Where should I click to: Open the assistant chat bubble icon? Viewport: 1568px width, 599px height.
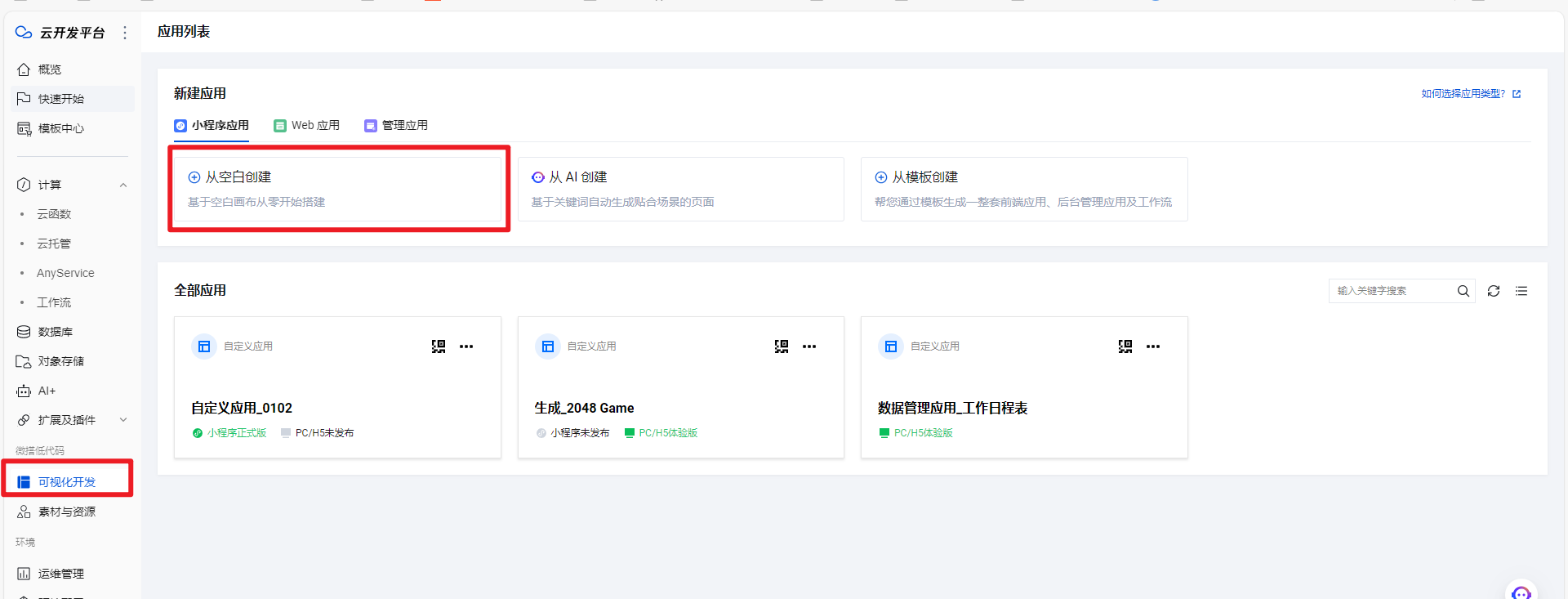click(x=1521, y=592)
